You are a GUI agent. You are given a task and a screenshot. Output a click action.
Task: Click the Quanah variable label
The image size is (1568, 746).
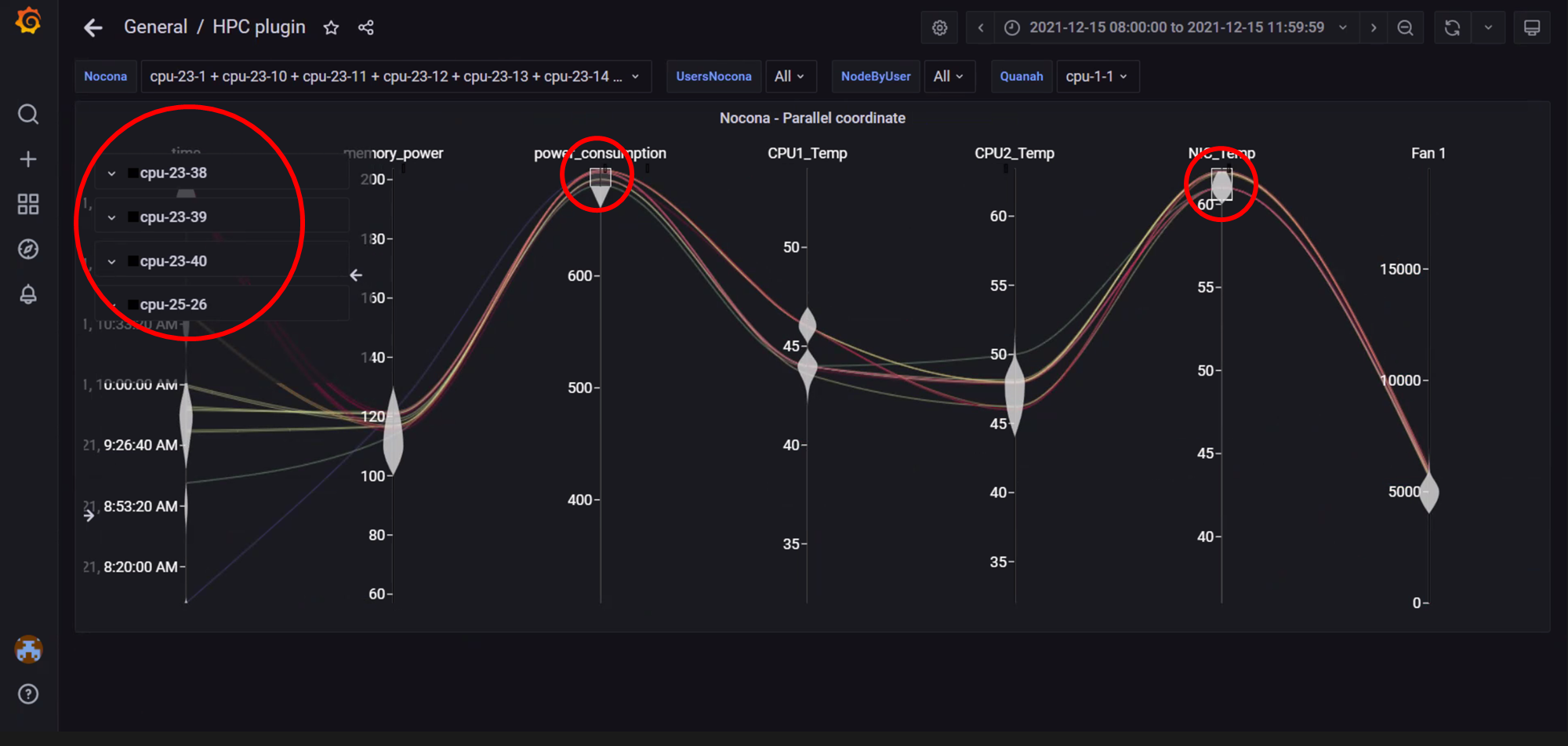click(x=1022, y=77)
